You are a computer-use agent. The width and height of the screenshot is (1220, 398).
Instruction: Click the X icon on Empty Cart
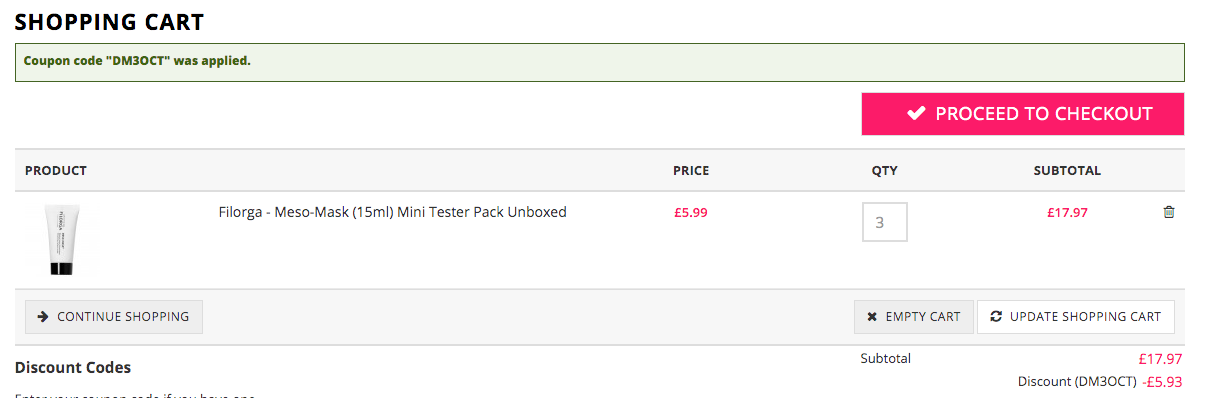tap(872, 317)
